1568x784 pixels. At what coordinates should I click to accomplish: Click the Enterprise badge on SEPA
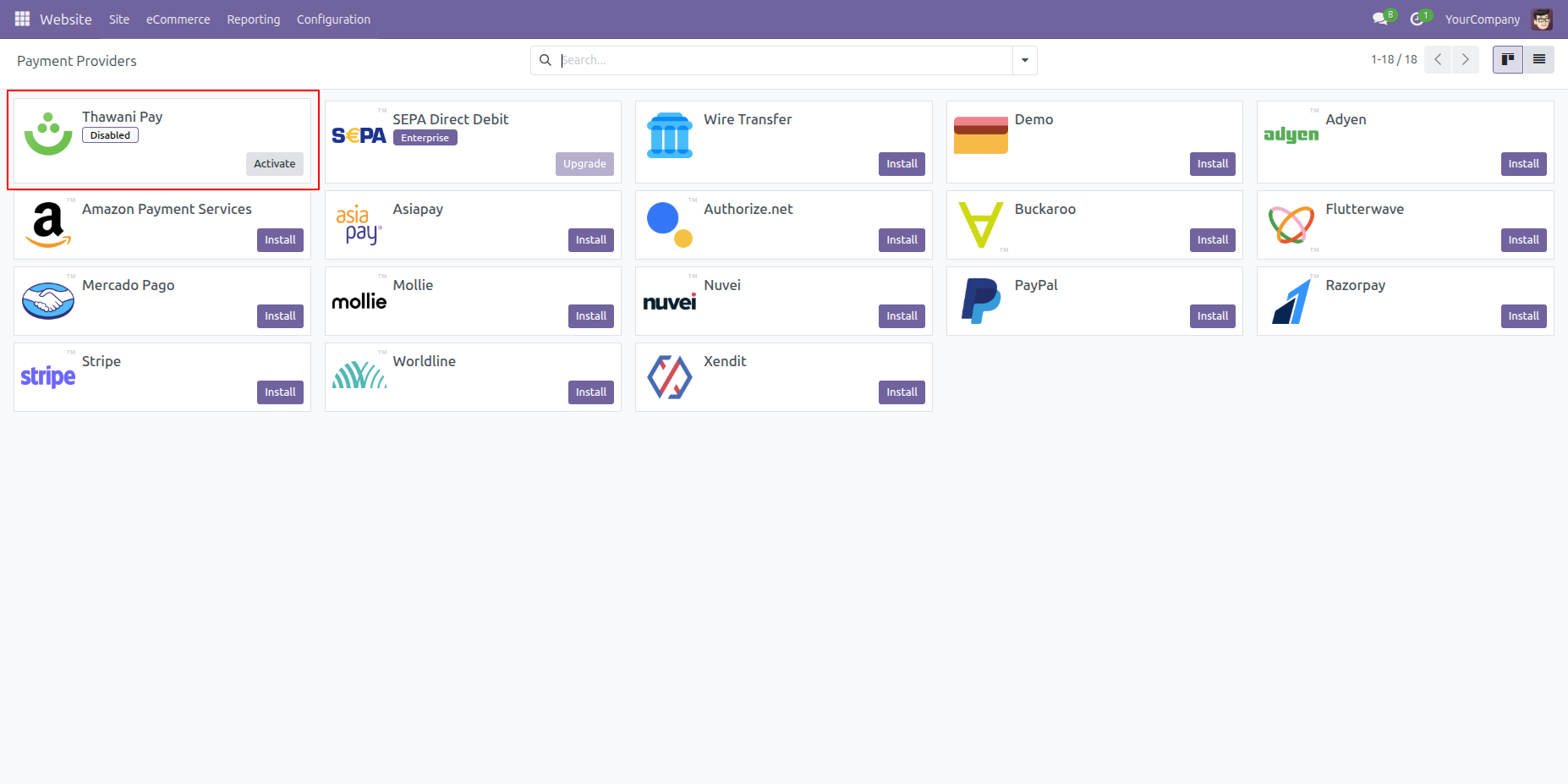pyautogui.click(x=425, y=138)
